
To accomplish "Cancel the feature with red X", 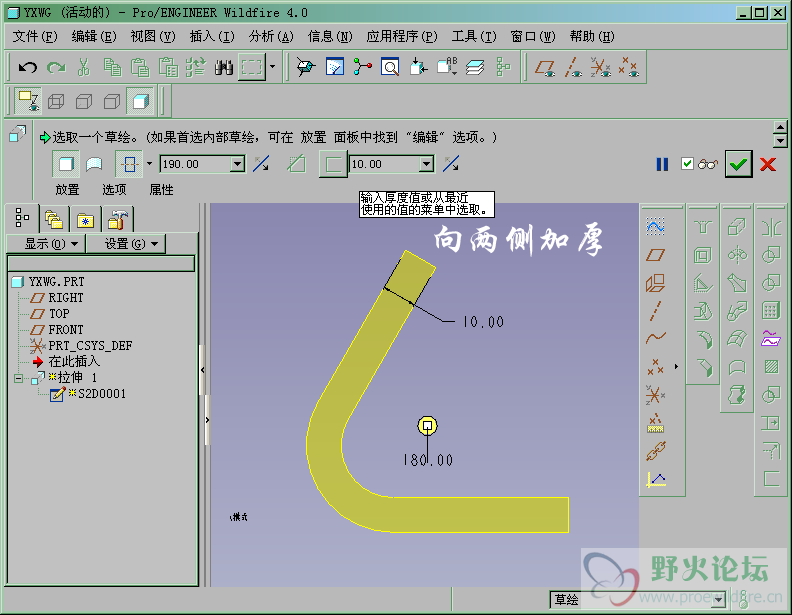I will coord(768,164).
